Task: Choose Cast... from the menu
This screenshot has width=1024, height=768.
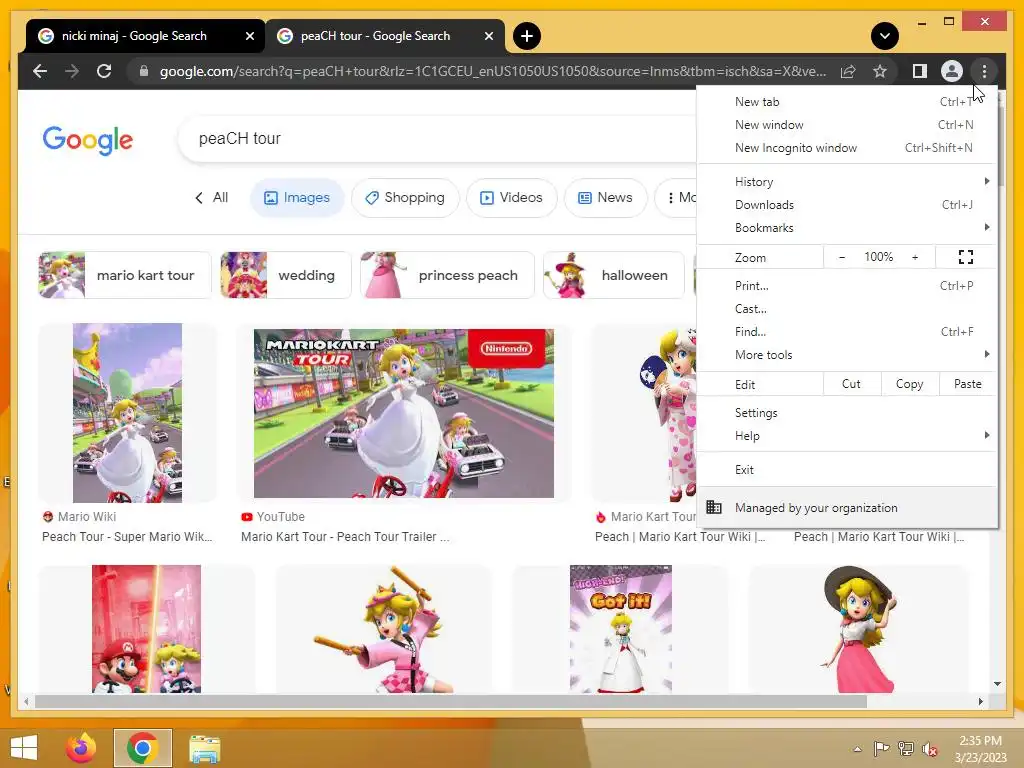Action: (847, 308)
